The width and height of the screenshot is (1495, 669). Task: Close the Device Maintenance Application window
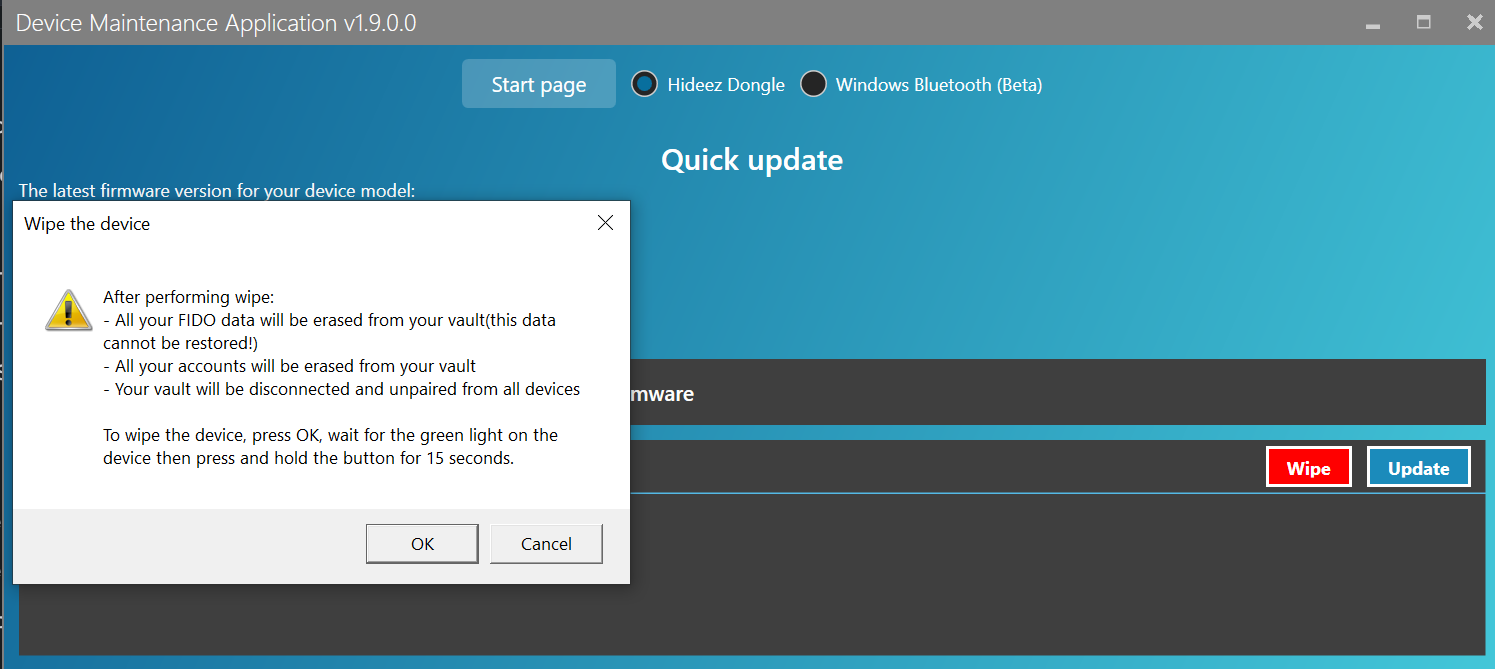(1474, 22)
